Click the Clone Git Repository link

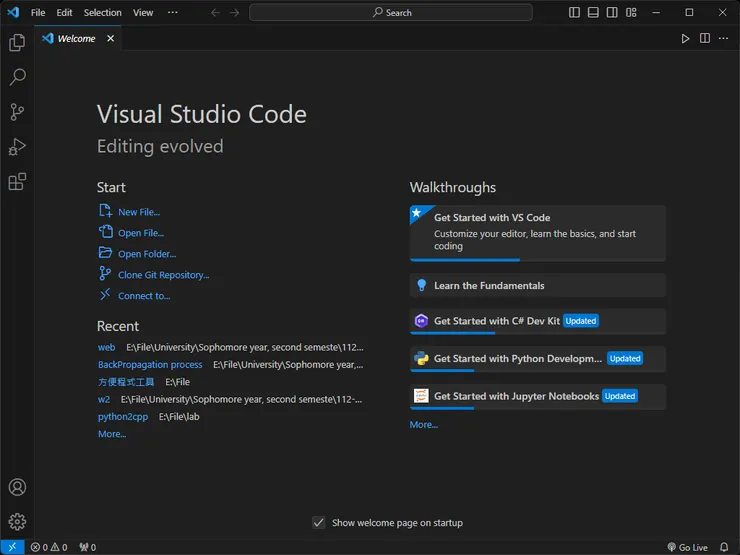[x=163, y=275]
